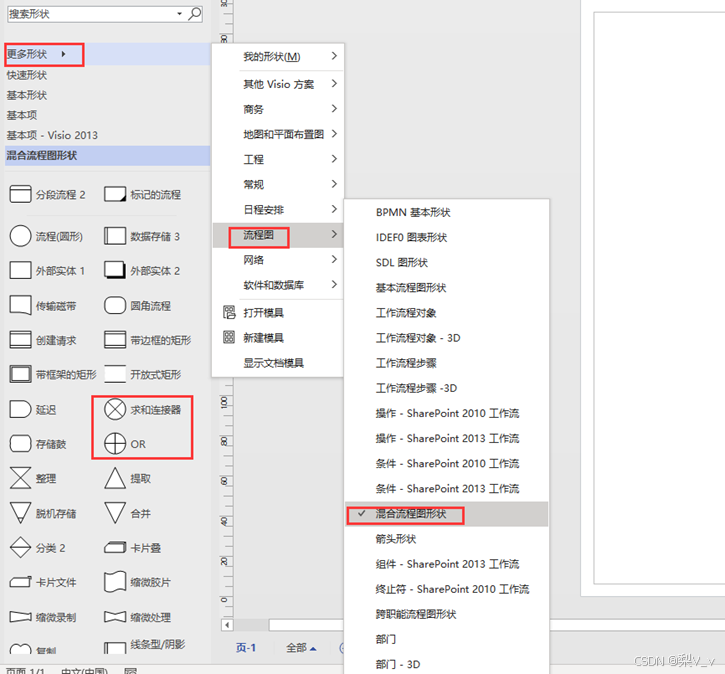The height and width of the screenshot is (674, 725).
Task: Click the 新建模具 icon in menu
Action: [229, 337]
